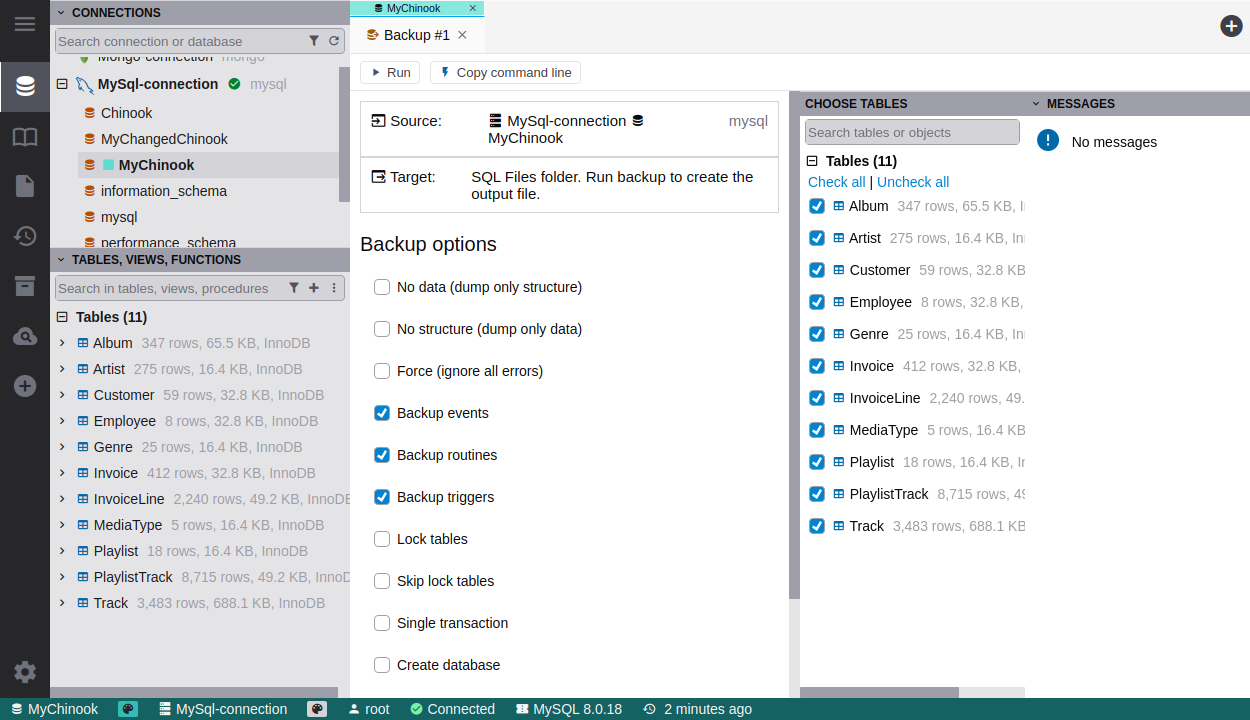Screen dimensions: 1250x720
Task: Collapse the Tables (11) group in Choose Tables
Action: tap(812, 161)
